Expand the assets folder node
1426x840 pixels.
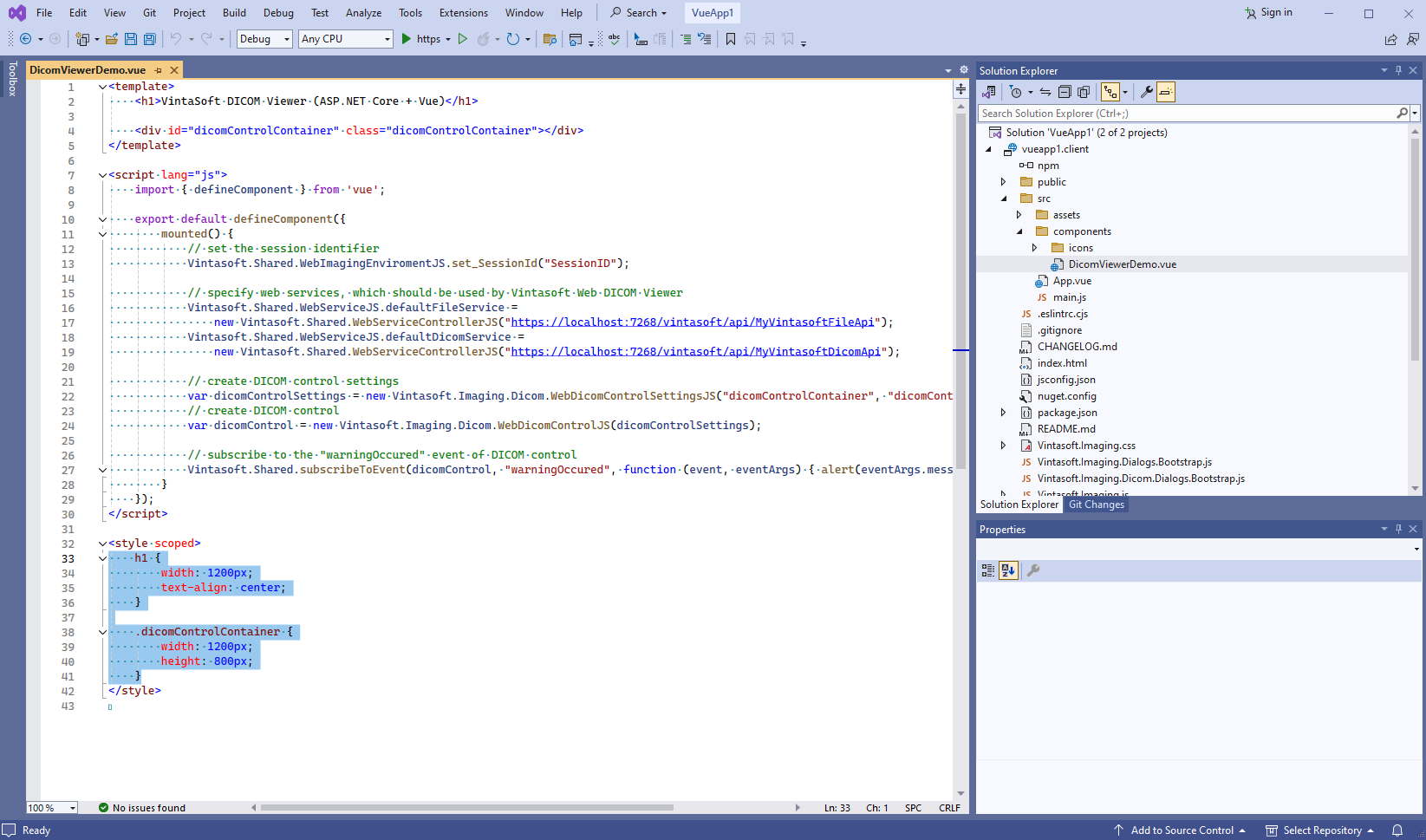pos(1019,215)
